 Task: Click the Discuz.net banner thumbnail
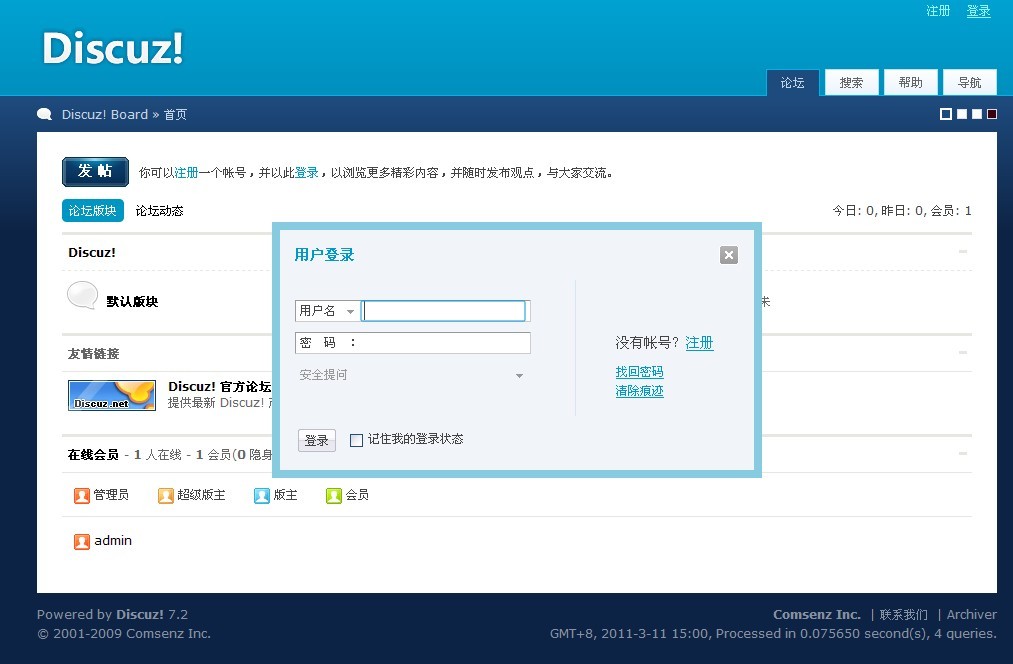pos(112,395)
